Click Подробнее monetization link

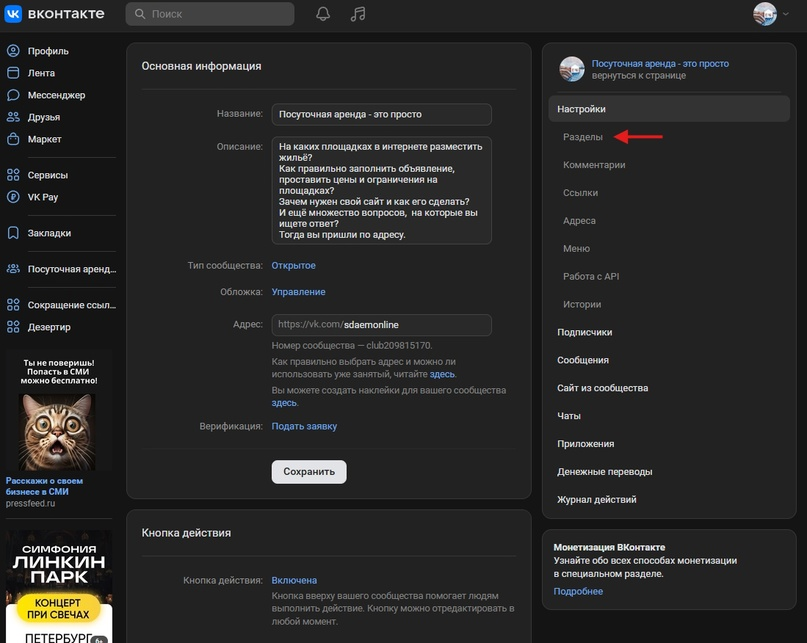point(578,591)
